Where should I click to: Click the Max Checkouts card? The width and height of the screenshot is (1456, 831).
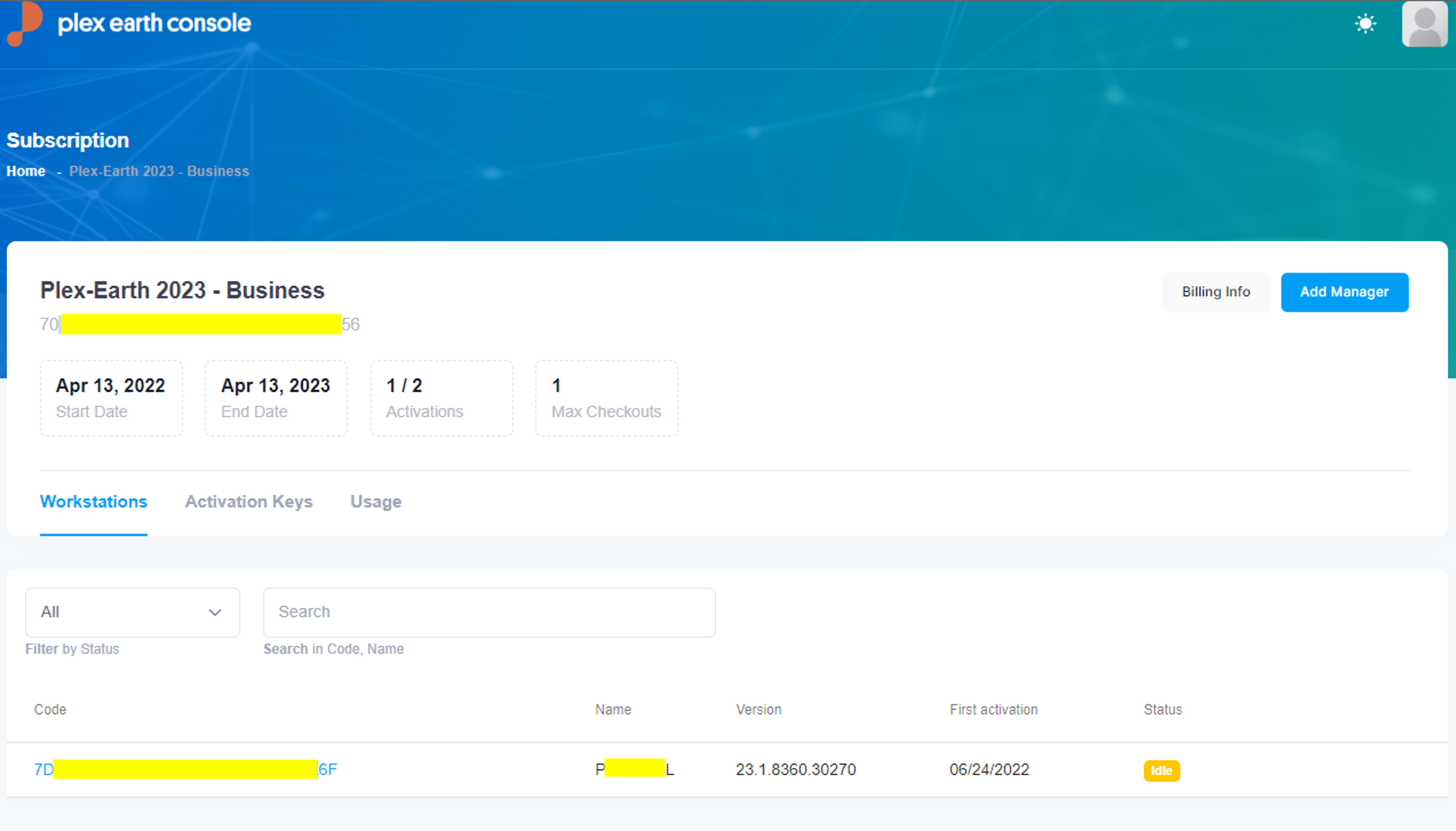pos(606,398)
